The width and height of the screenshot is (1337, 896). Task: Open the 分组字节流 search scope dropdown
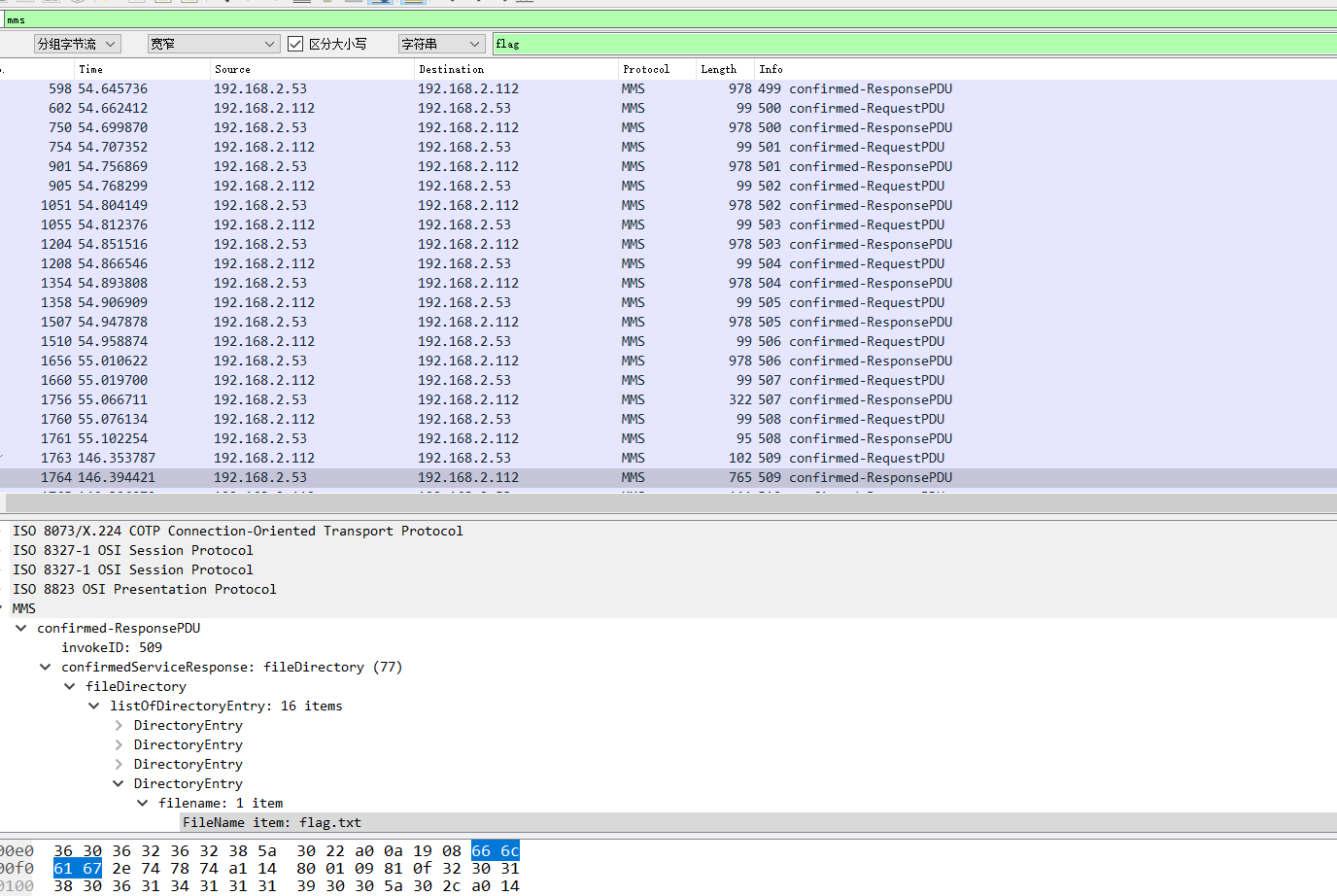[x=77, y=44]
